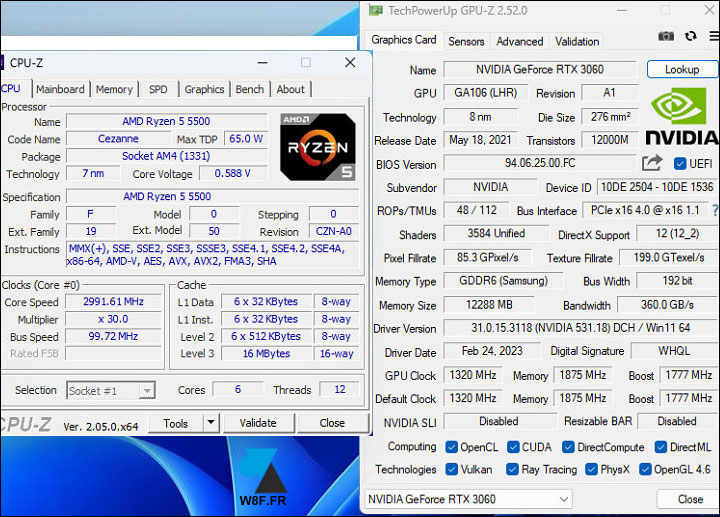The height and width of the screenshot is (517, 720).
Task: Click Level 3 cache value 16 MBytes
Action: (266, 354)
